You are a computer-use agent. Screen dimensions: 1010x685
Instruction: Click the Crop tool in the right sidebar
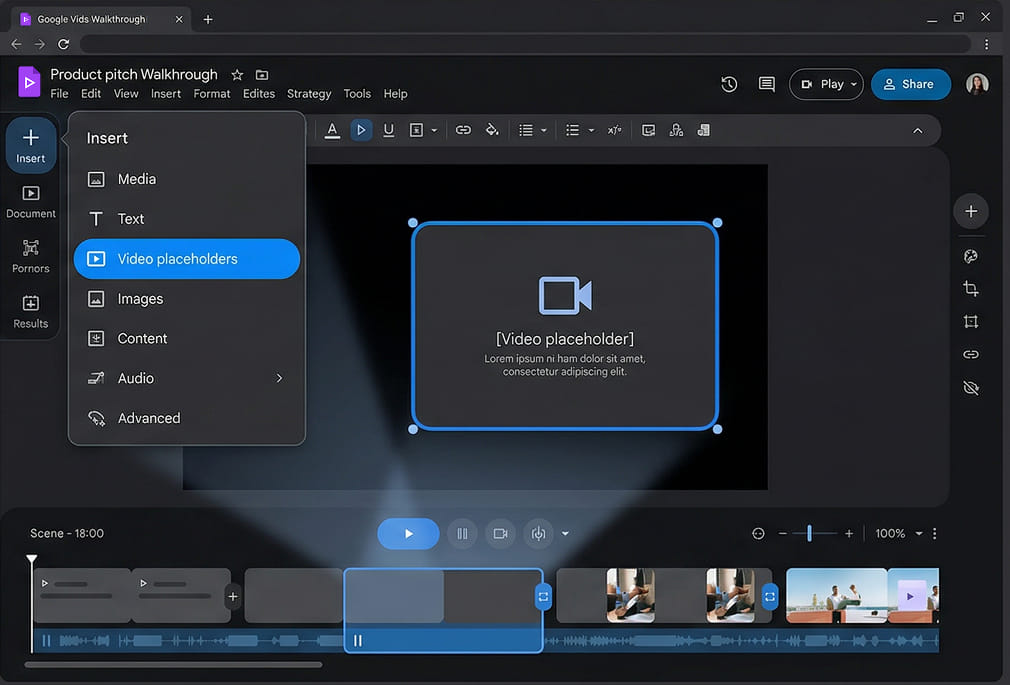coord(970,288)
